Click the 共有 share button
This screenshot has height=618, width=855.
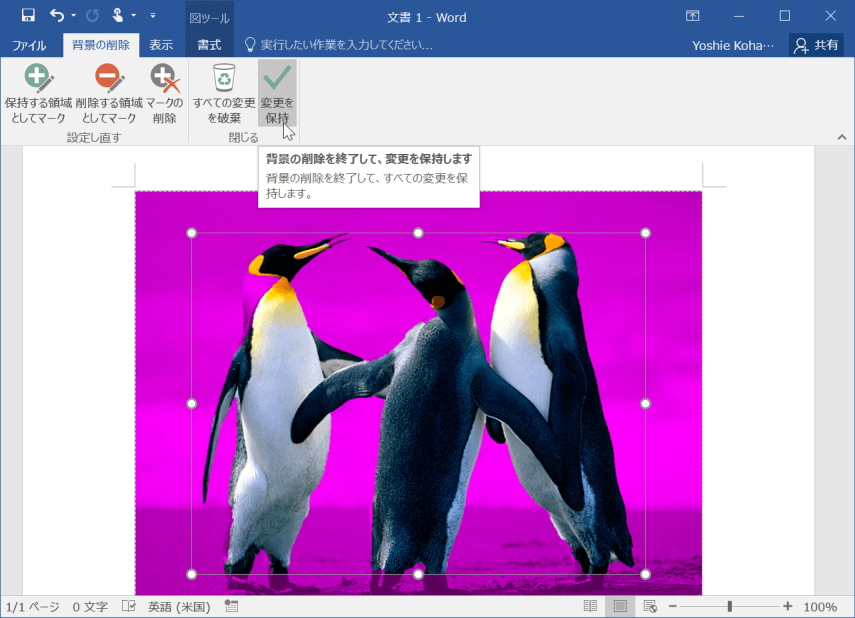tap(816, 45)
